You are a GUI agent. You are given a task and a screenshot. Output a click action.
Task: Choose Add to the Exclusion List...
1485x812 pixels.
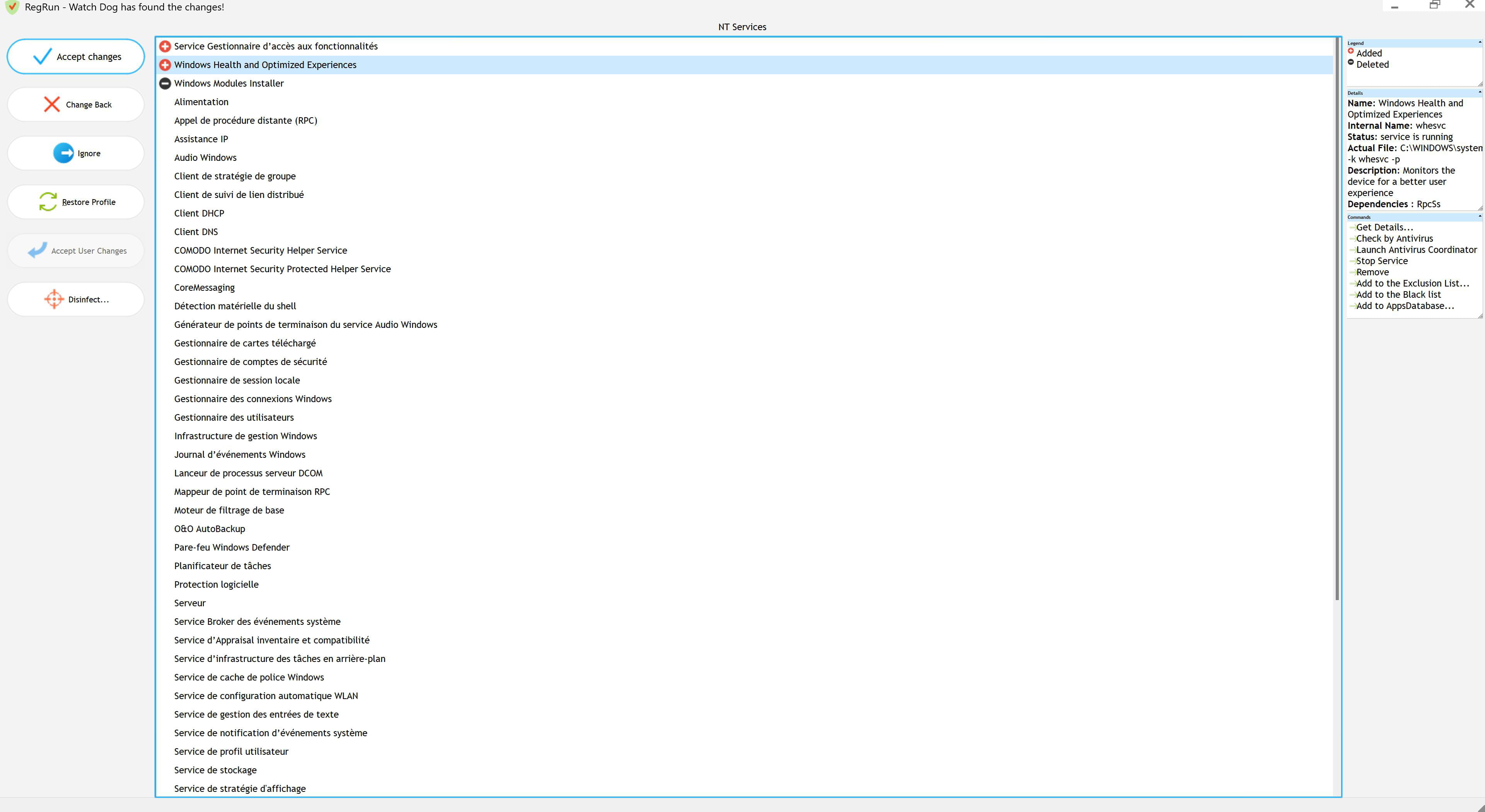1412,283
